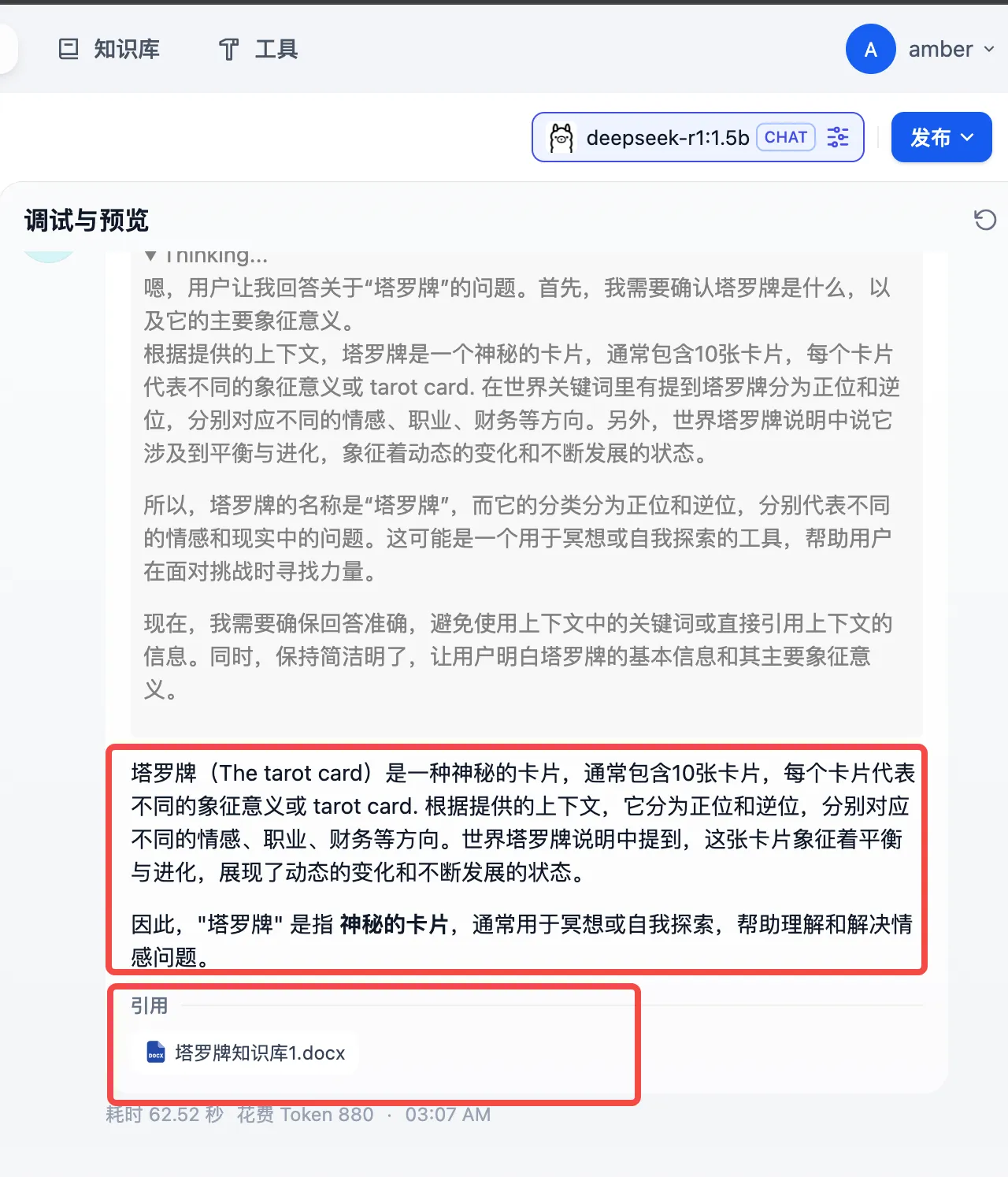1008x1177 pixels.
Task: Click the amber username label
Action: click(940, 50)
